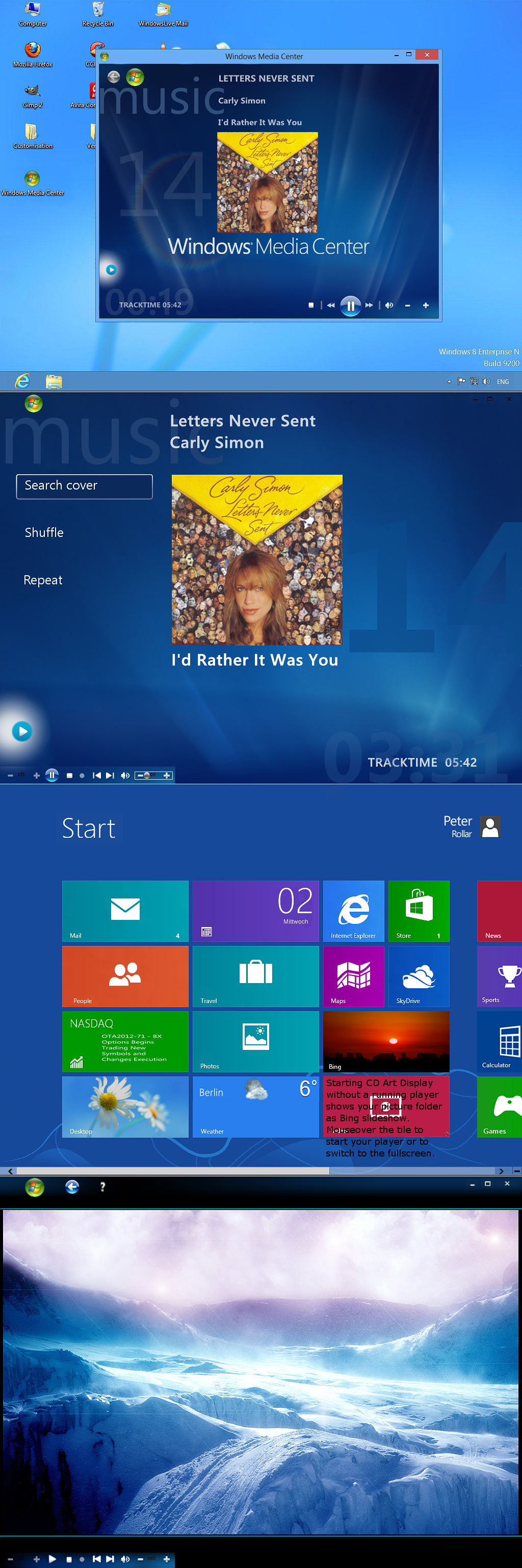
Task: Open Peter Rollar user account picture
Action: pos(490,827)
